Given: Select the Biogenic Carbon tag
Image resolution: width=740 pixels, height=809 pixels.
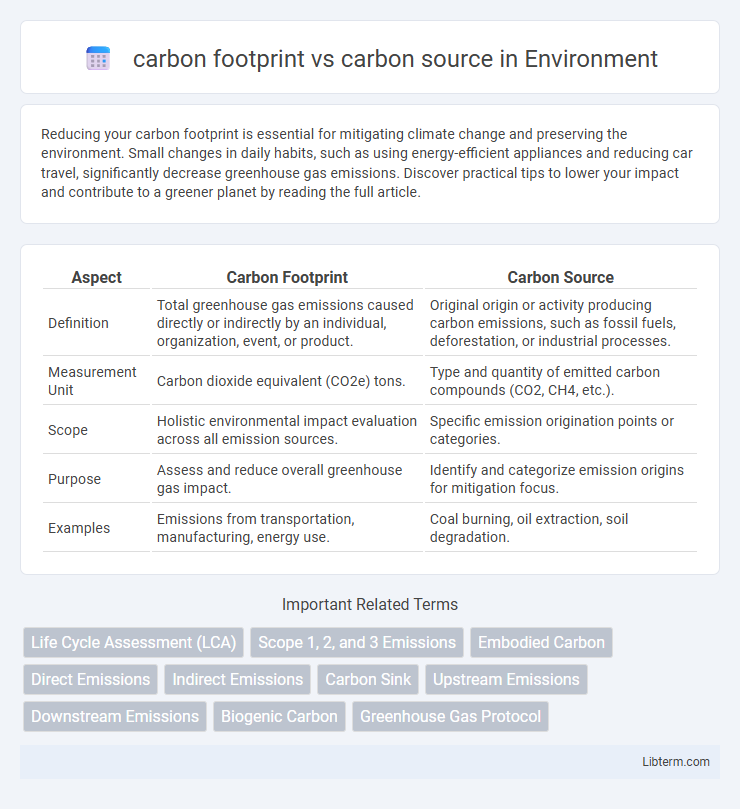Looking at the screenshot, I should [279, 717].
